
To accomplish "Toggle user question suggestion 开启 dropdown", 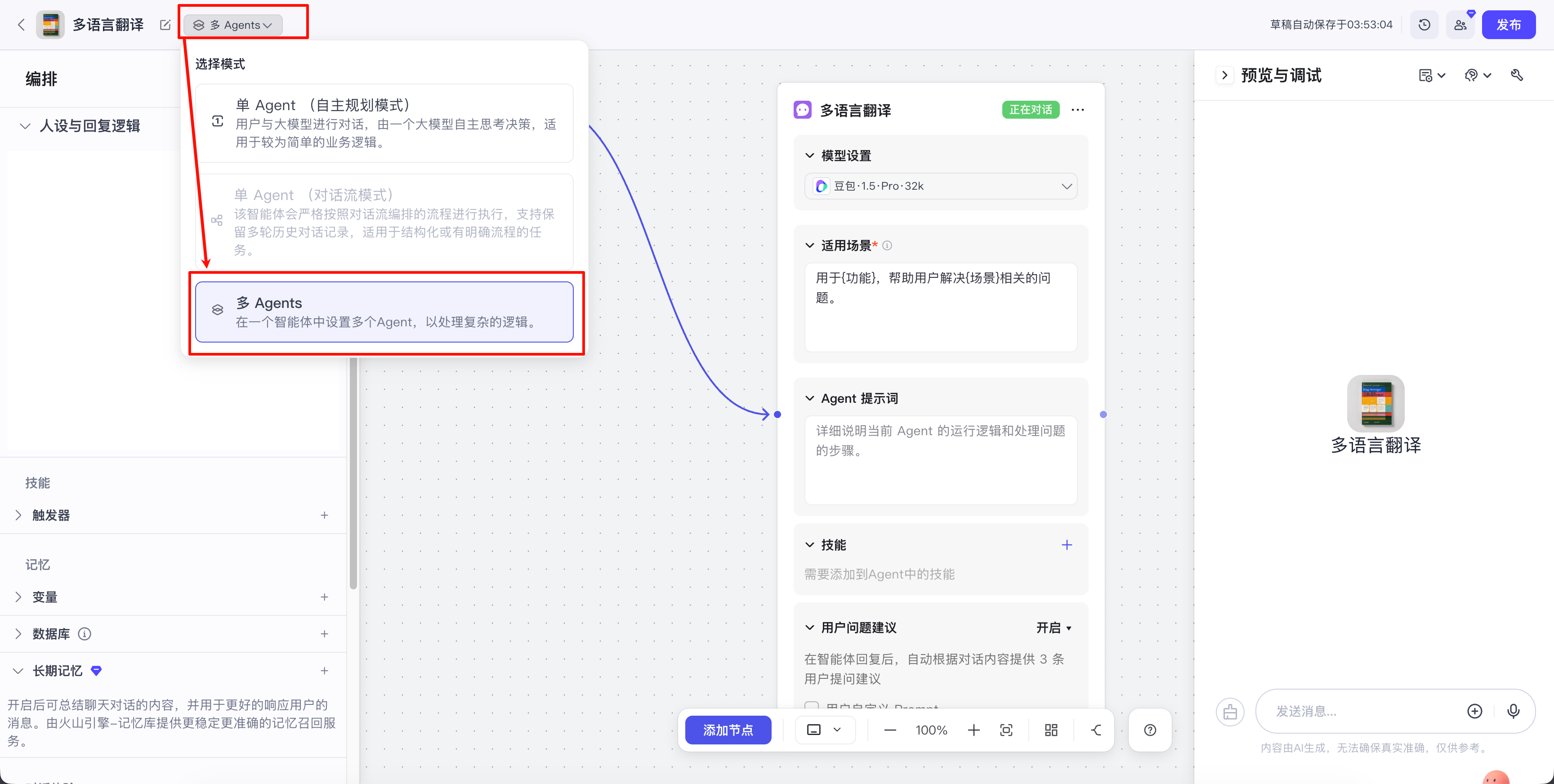I will (1053, 628).
